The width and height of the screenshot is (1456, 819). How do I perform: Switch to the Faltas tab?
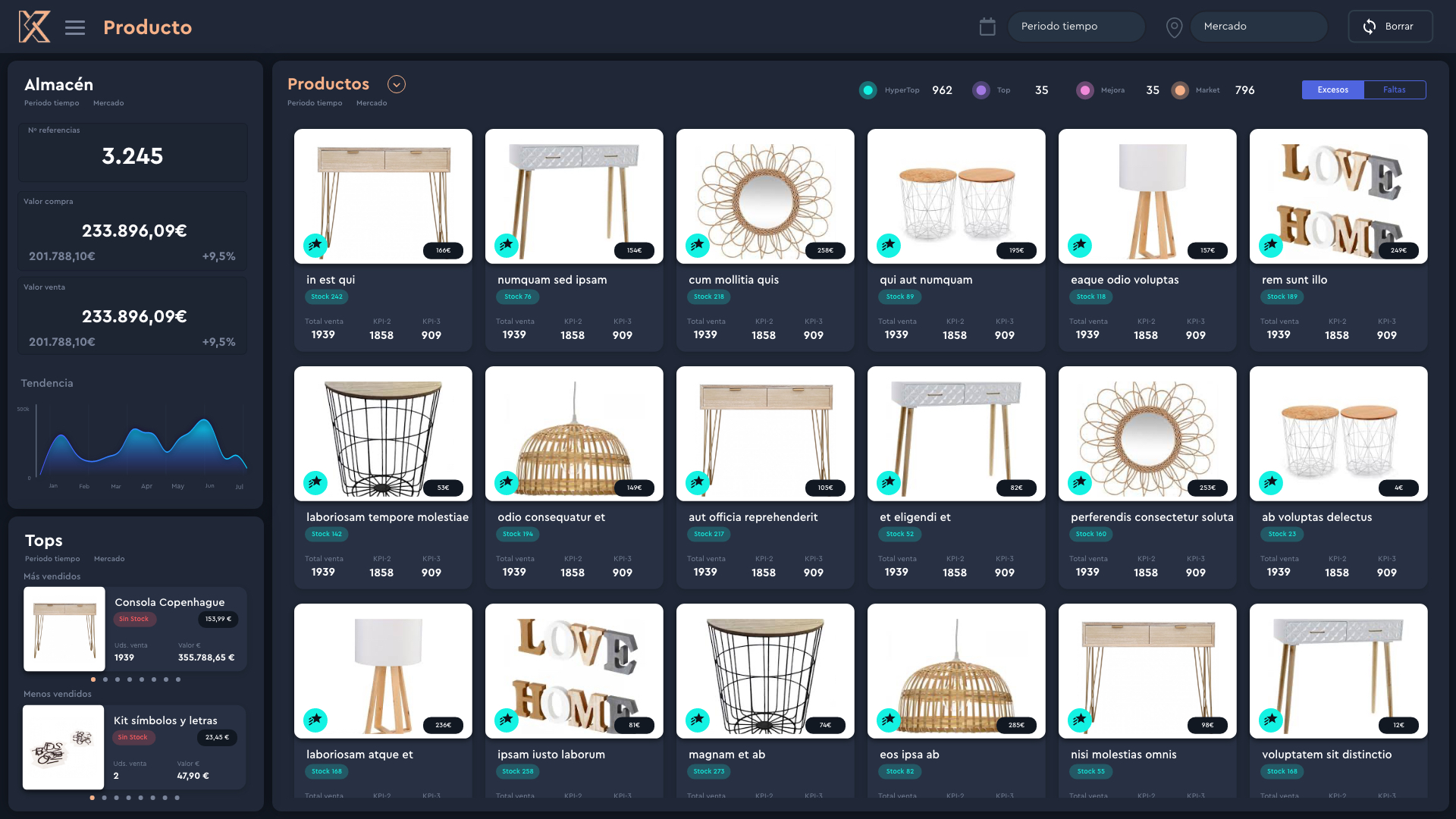[1394, 89]
